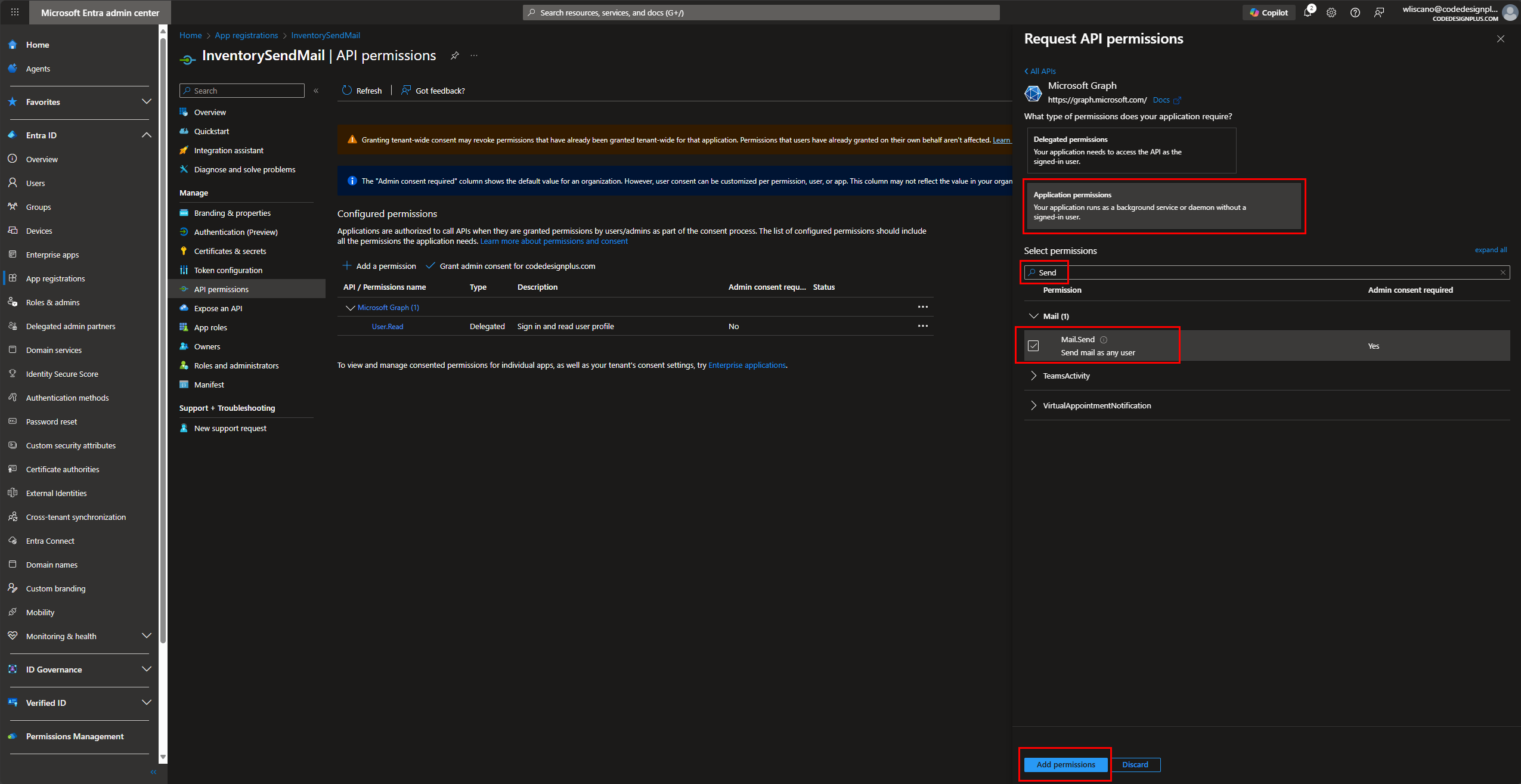
Task: Open Agents in the left navigation
Action: (38, 69)
